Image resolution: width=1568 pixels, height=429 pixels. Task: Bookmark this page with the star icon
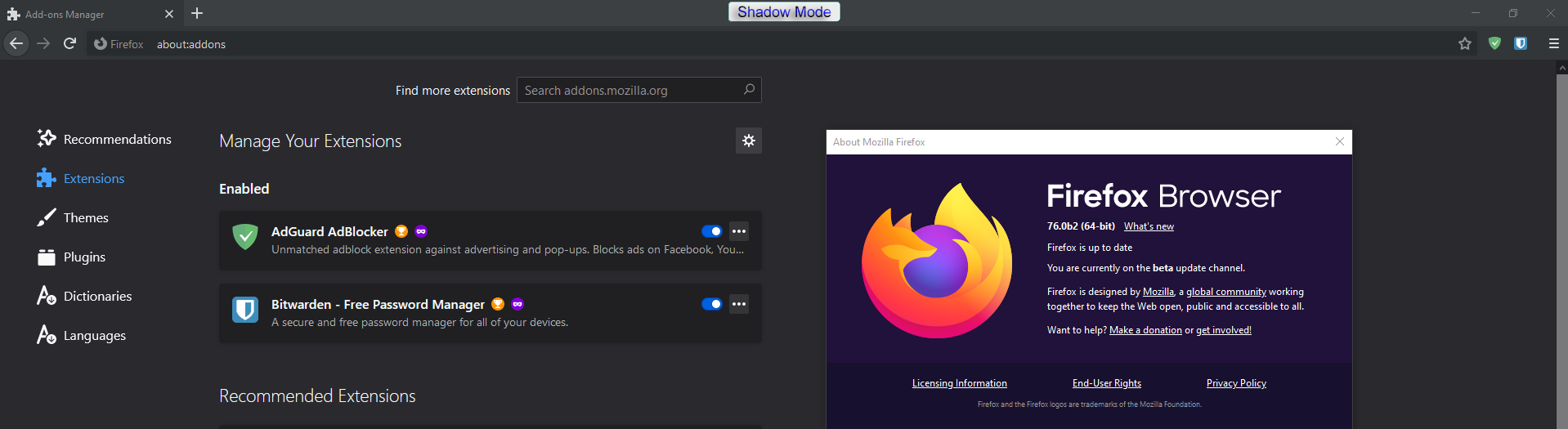1465,43
